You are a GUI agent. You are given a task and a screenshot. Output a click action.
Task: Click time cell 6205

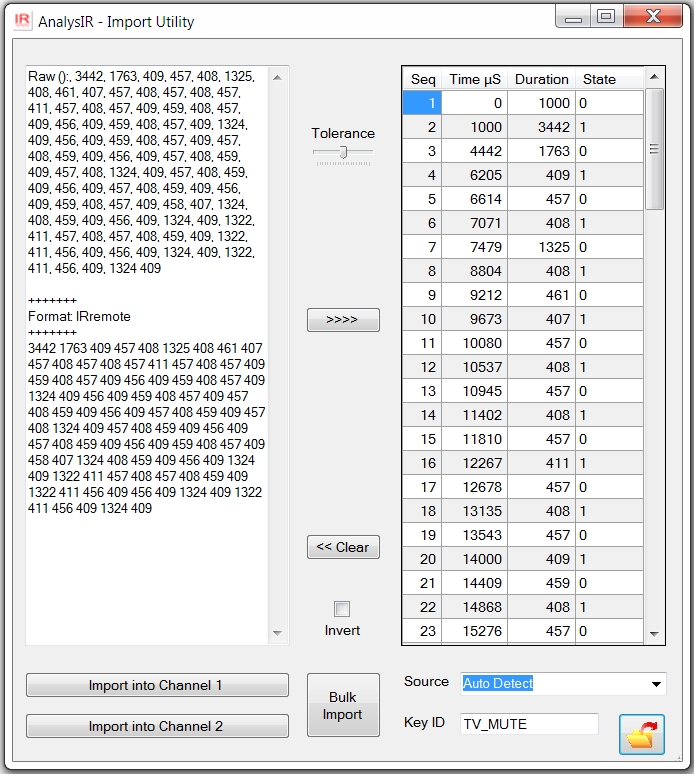tap(474, 175)
